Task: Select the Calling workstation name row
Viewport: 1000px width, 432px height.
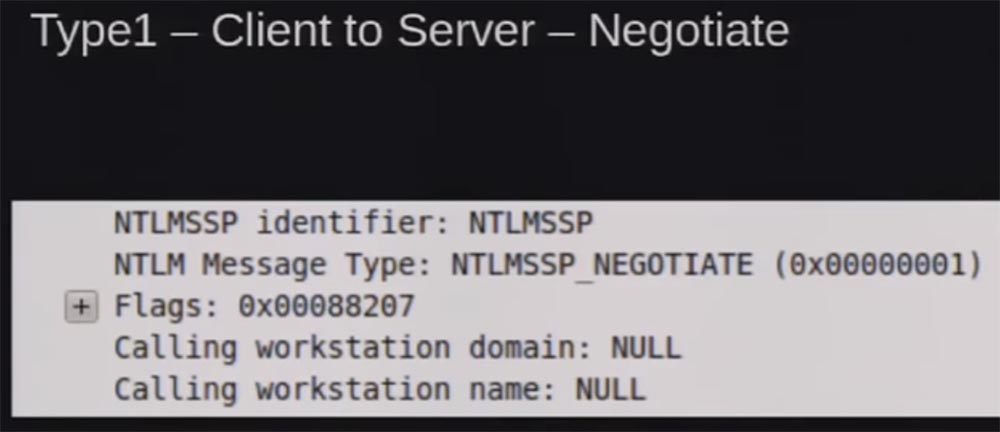Action: 379,389
